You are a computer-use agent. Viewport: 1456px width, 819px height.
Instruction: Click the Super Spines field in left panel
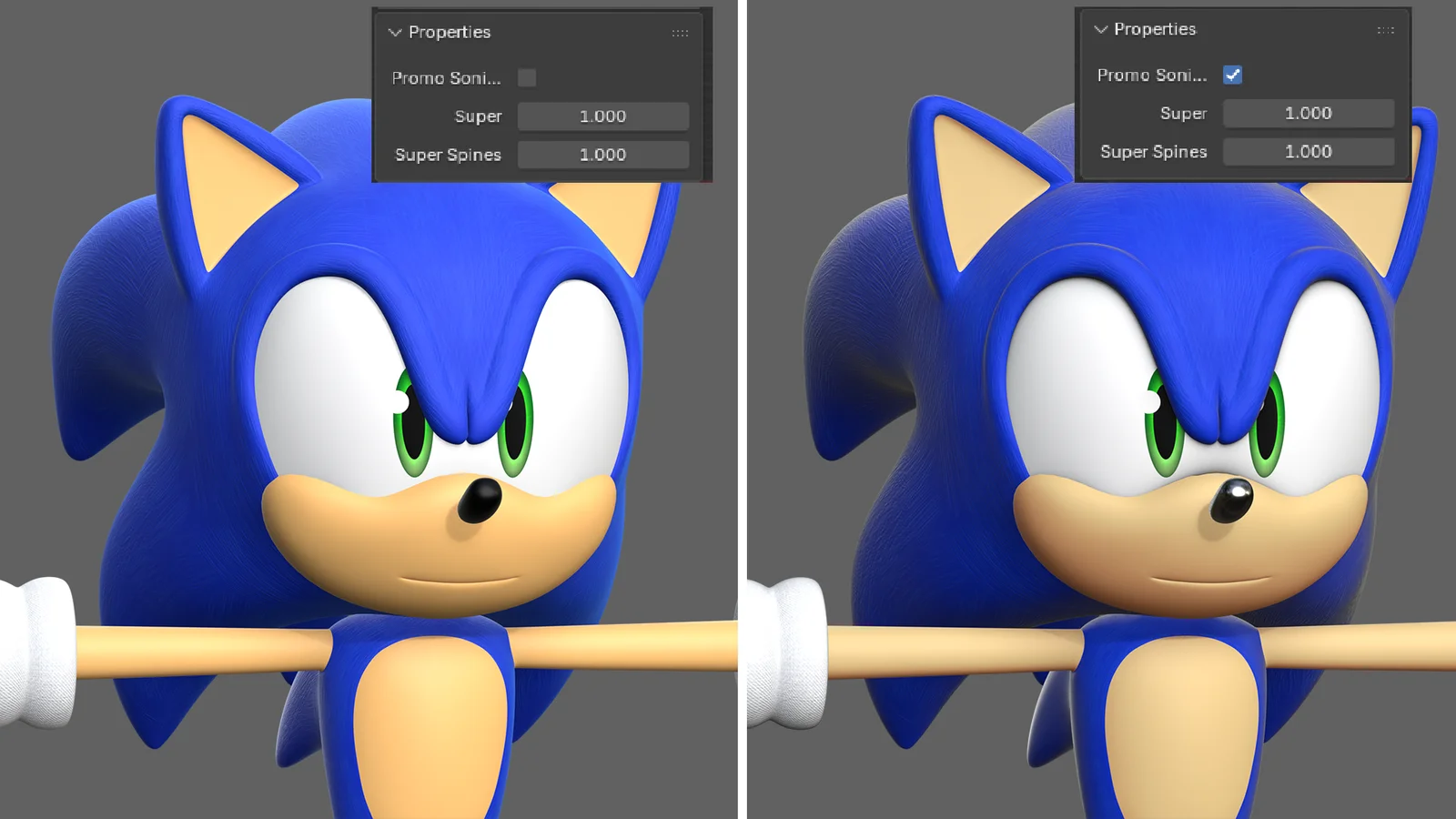(x=602, y=155)
